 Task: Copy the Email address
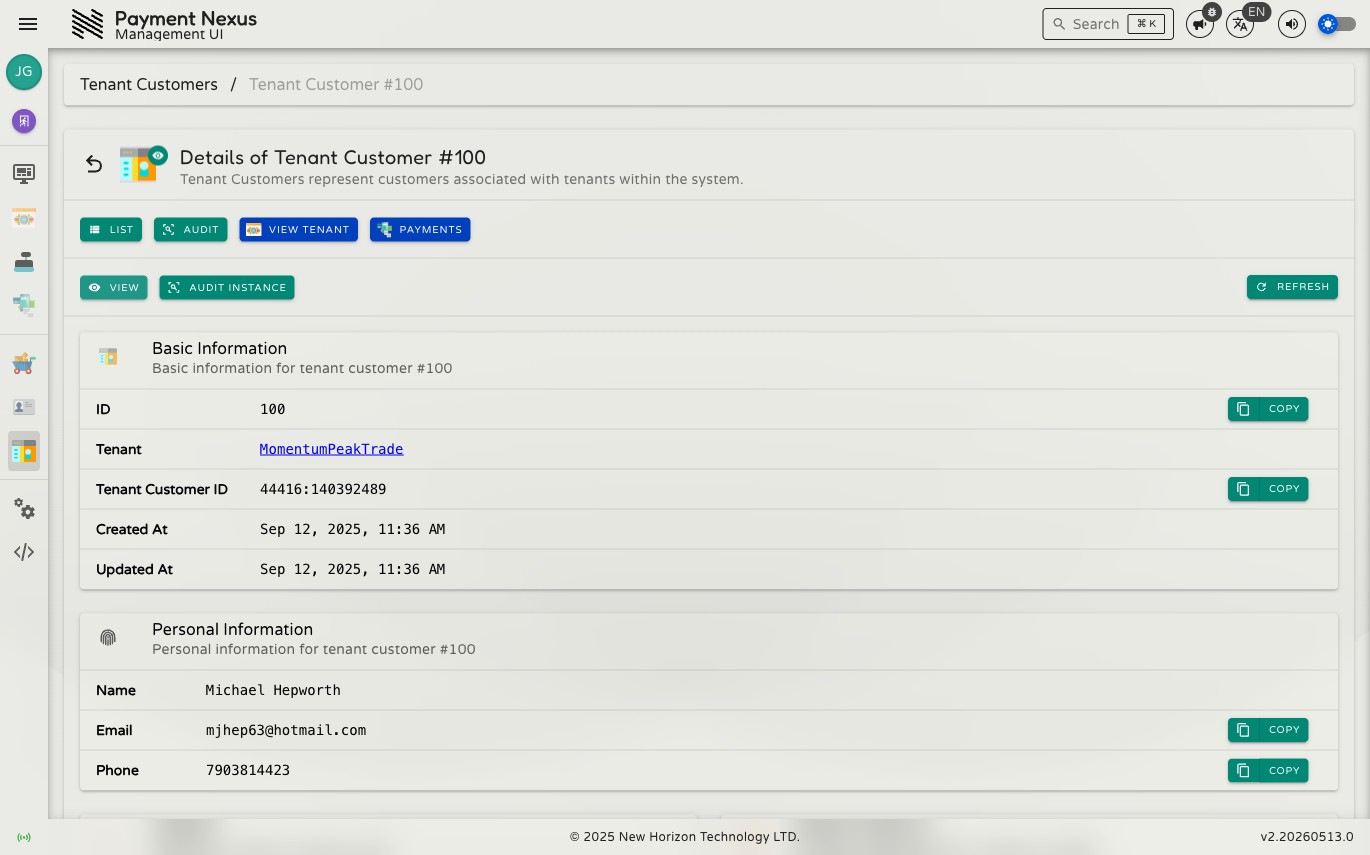tap(1268, 730)
